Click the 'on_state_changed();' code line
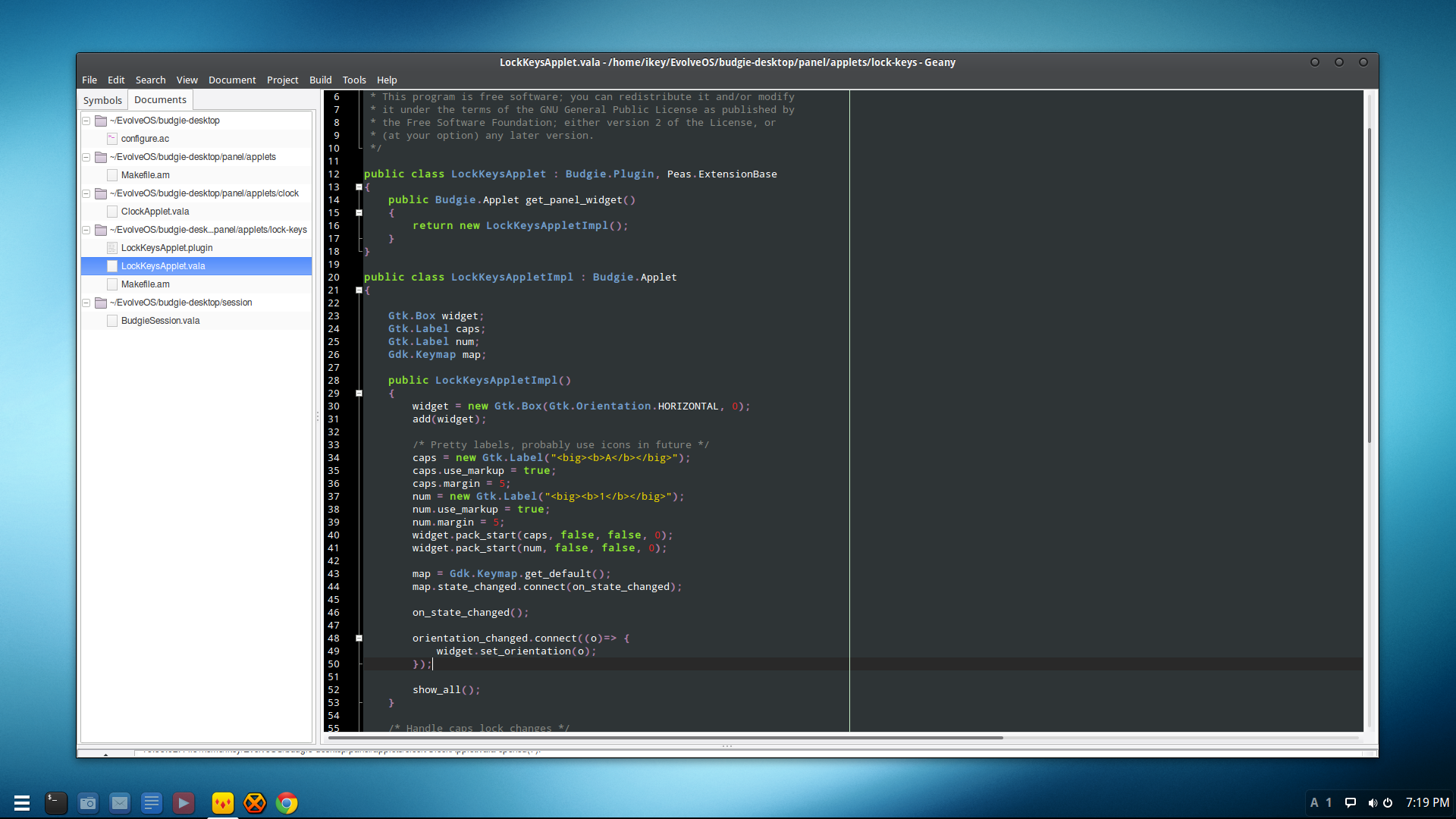Image resolution: width=1456 pixels, height=819 pixels. point(470,613)
